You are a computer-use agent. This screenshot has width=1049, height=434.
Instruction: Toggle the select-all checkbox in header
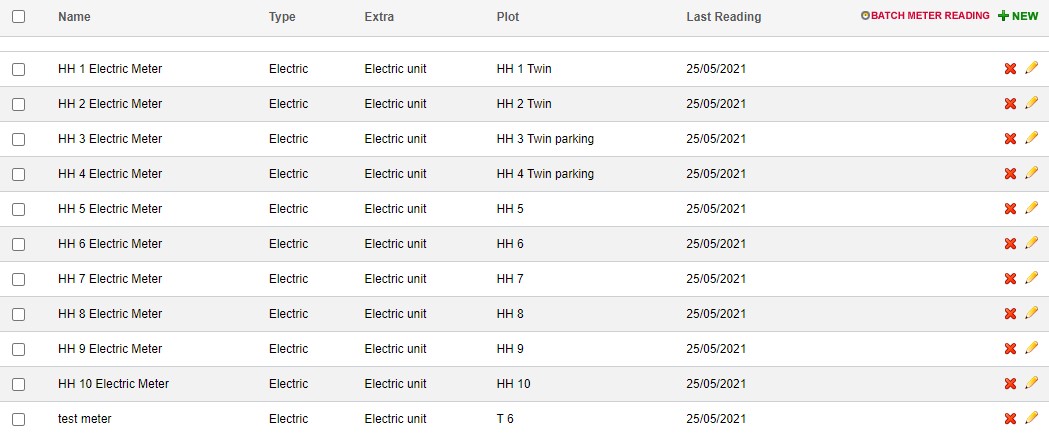click(x=18, y=17)
